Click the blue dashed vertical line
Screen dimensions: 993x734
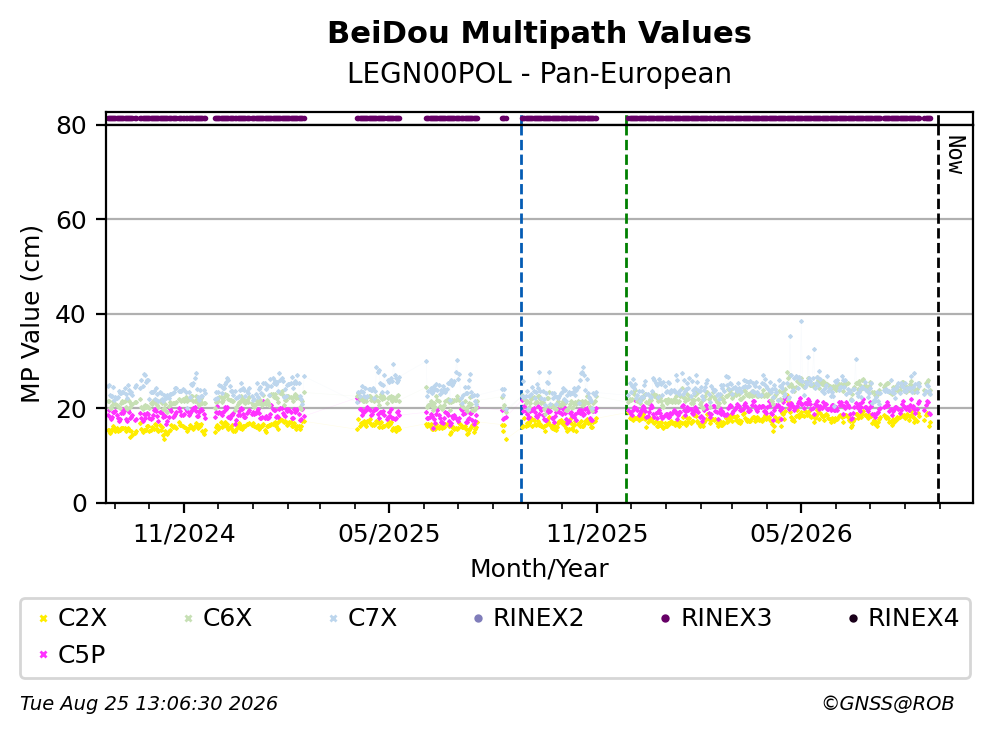click(x=521, y=309)
